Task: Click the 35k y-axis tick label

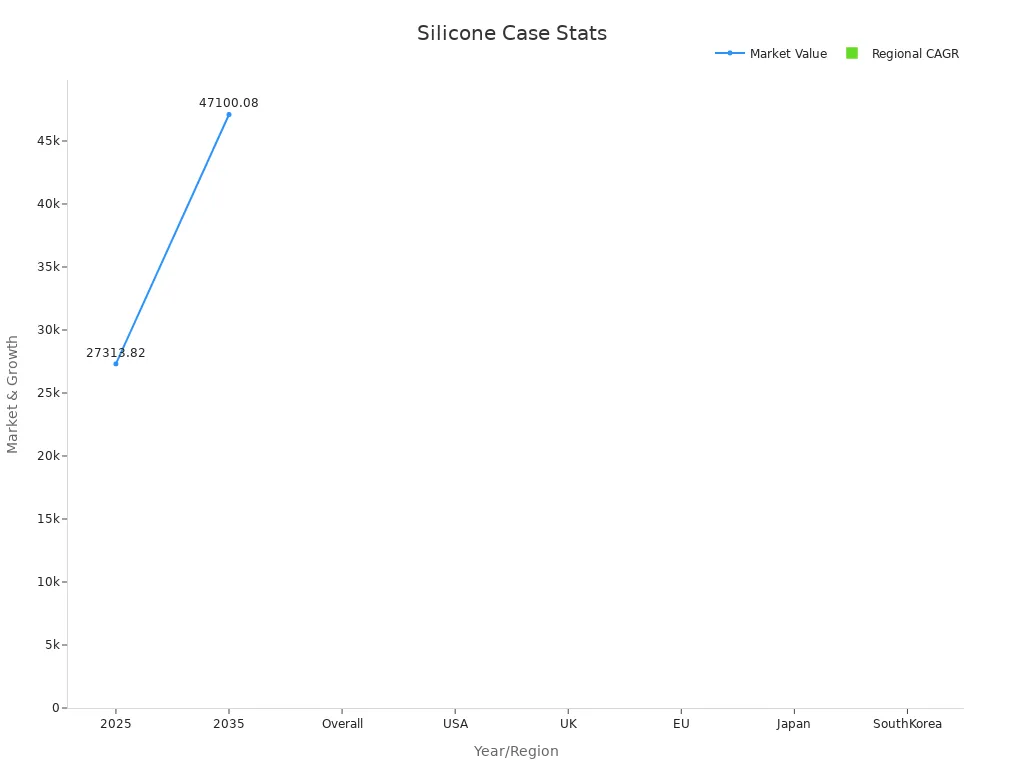Action: pyautogui.click(x=48, y=266)
